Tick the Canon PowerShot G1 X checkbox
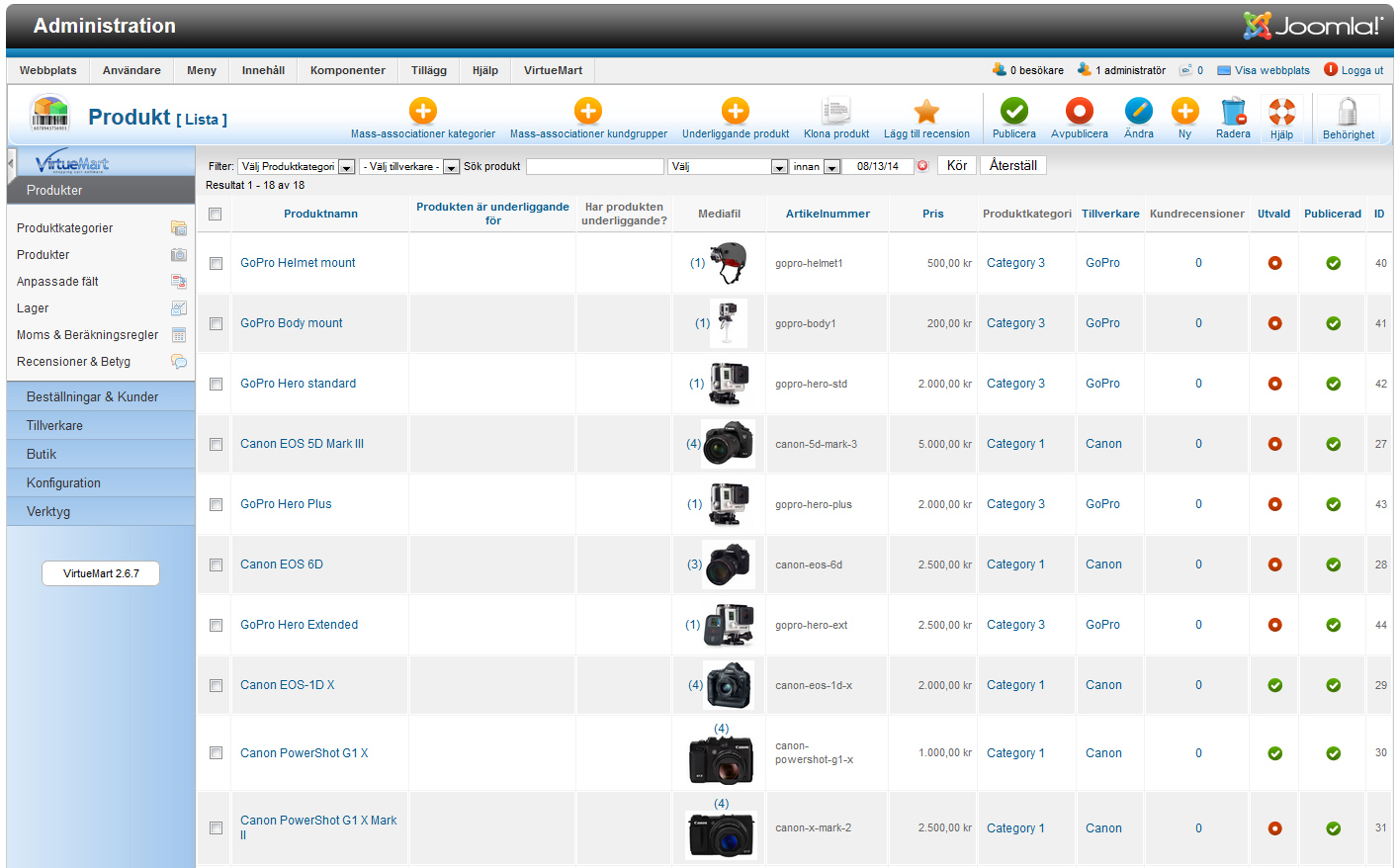This screenshot has height=868, width=1398. click(x=216, y=752)
